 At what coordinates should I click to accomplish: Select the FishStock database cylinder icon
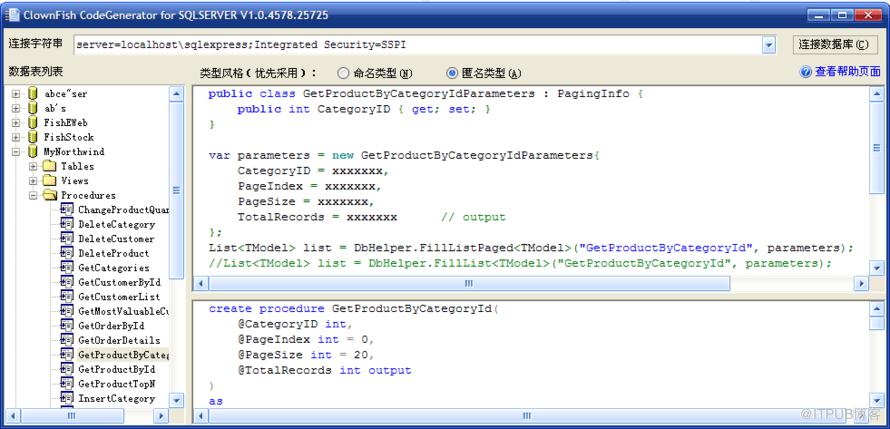32,137
